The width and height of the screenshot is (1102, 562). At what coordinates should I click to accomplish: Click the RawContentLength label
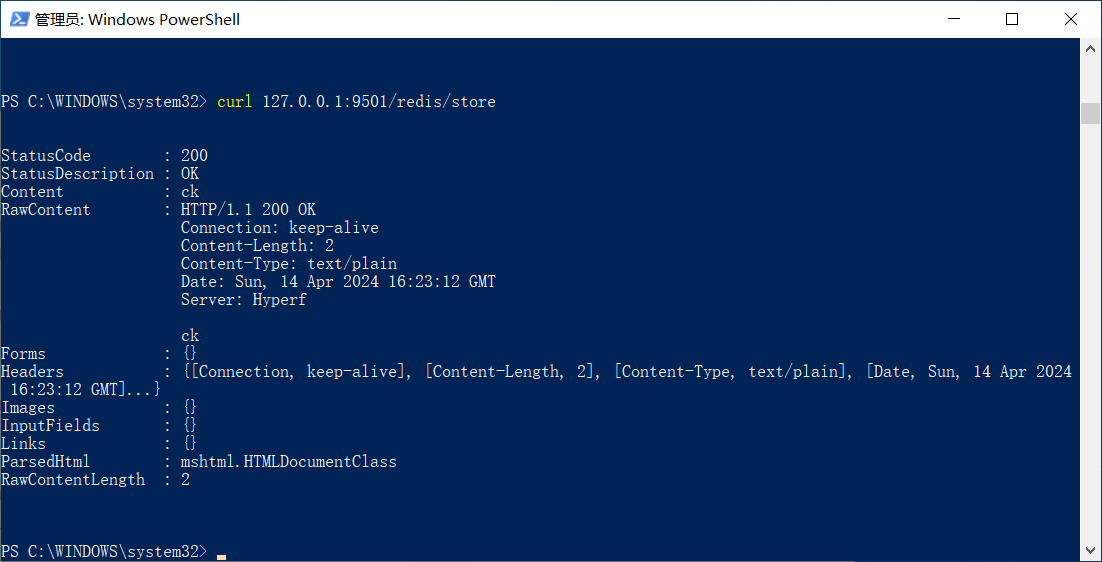(73, 480)
